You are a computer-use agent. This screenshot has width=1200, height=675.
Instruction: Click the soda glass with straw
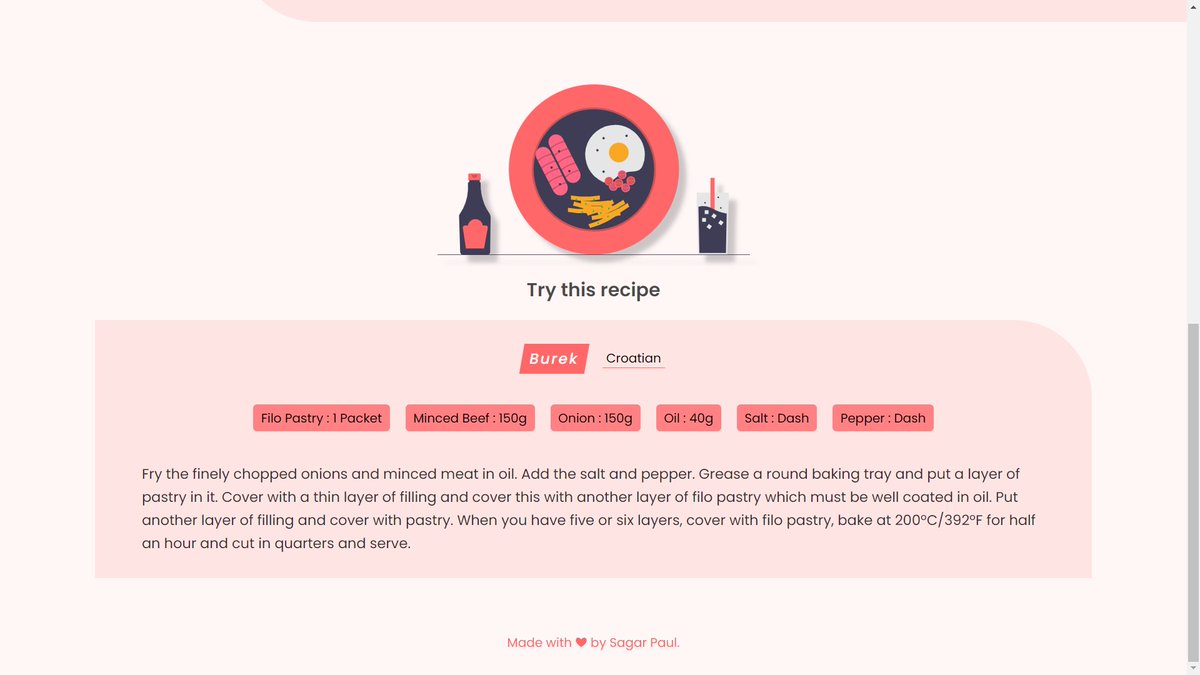click(x=712, y=217)
